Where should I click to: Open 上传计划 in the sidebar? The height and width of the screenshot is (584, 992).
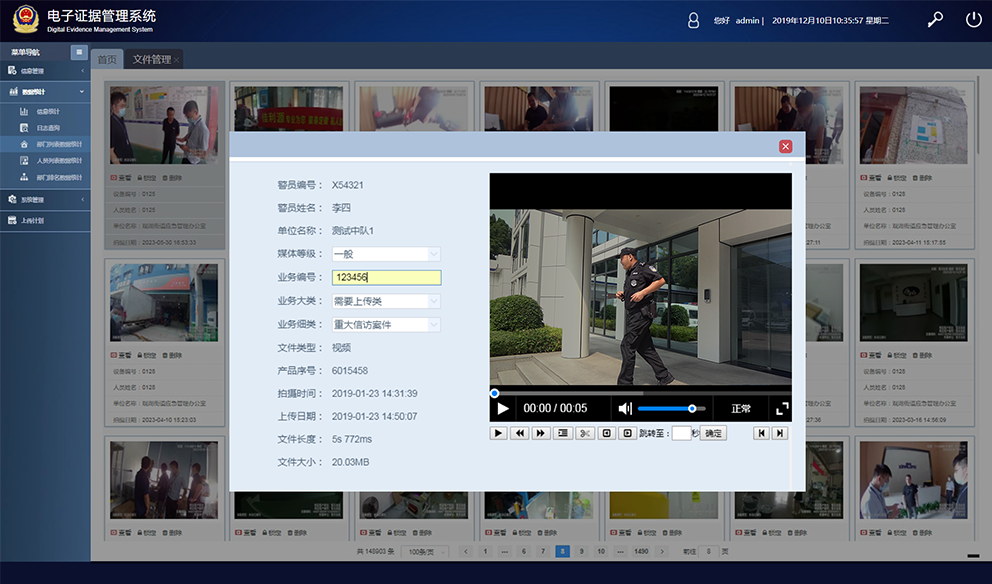[46, 221]
